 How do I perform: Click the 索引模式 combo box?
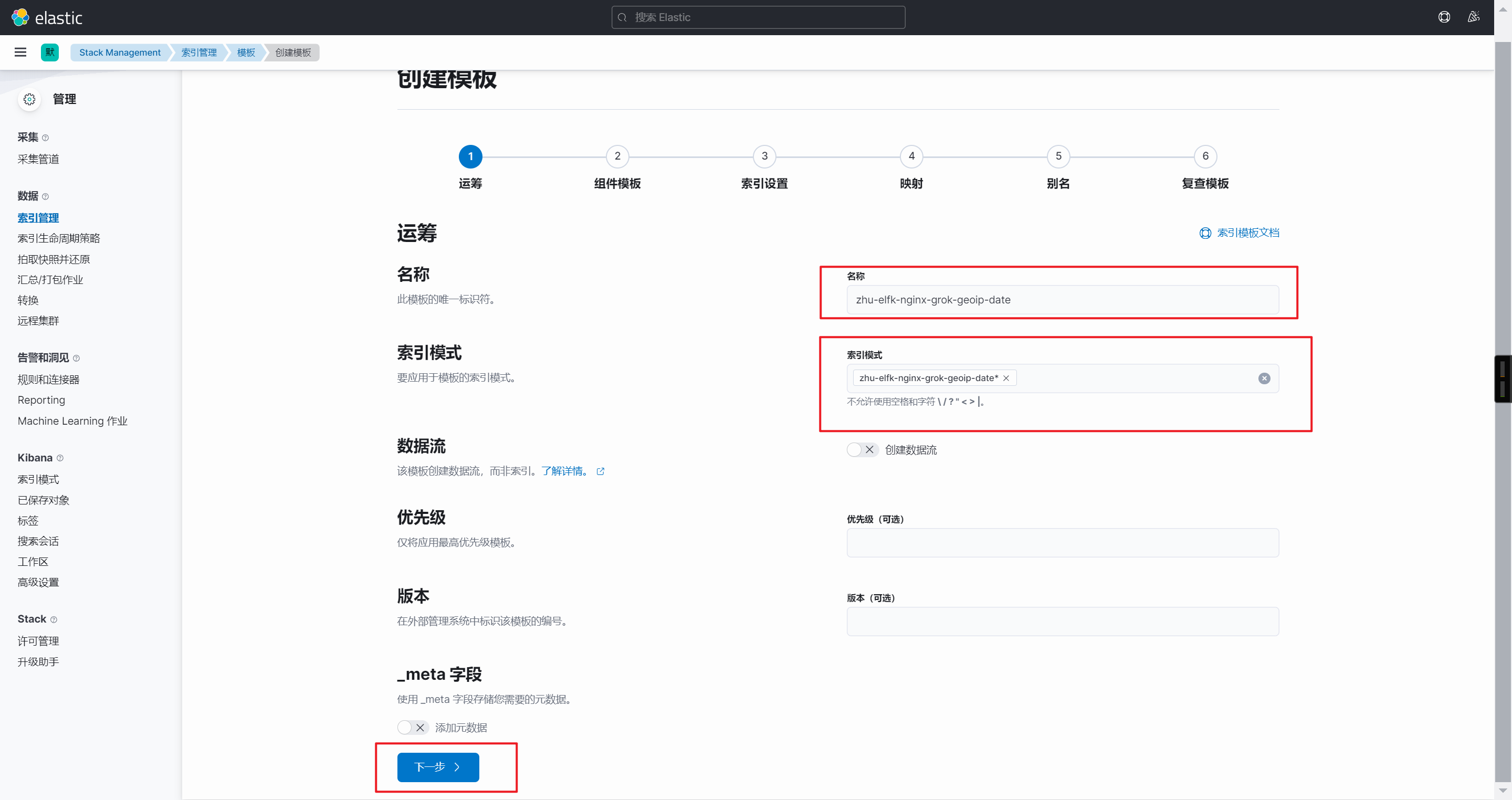(x=1063, y=378)
